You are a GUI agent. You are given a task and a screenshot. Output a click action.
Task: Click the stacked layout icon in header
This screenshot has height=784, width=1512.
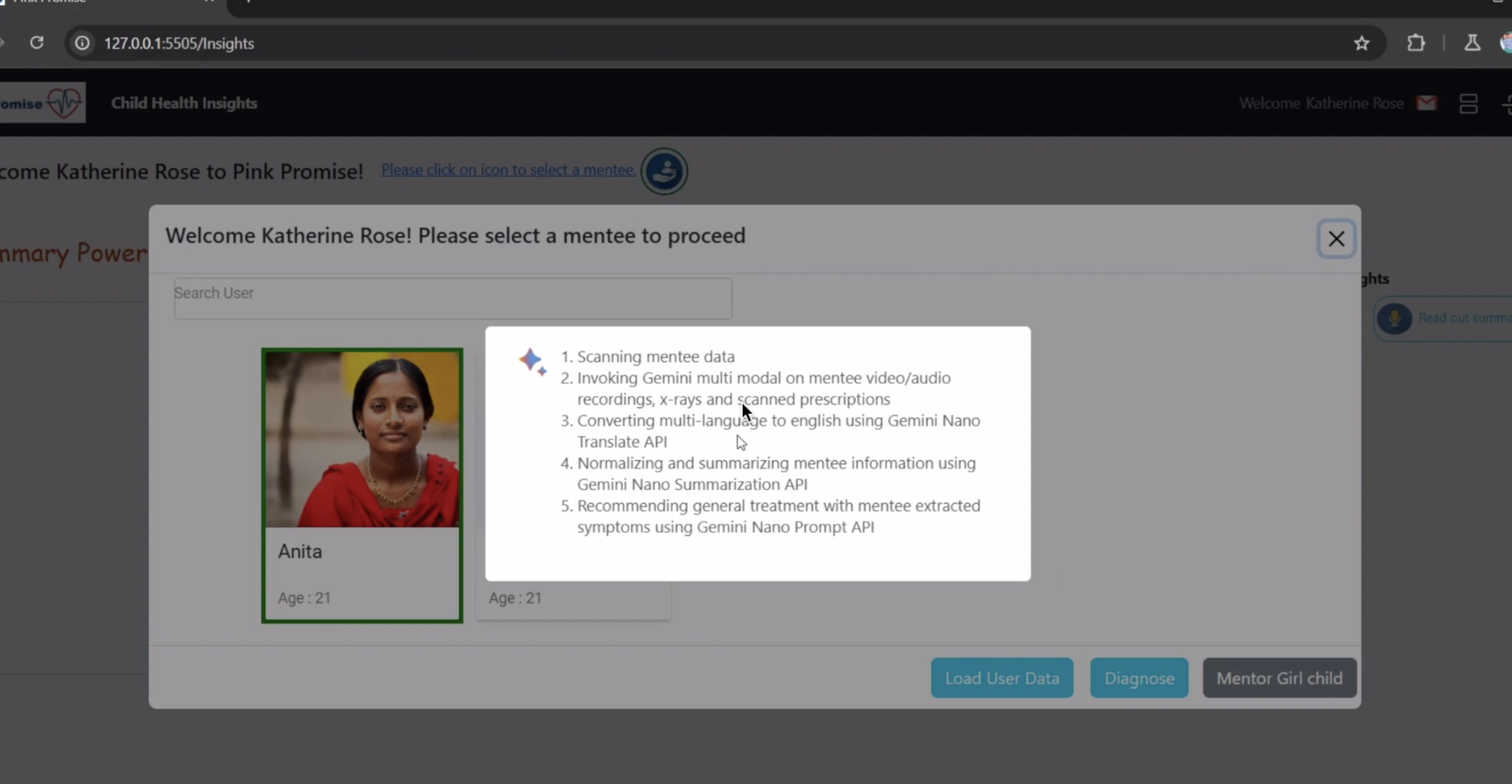coord(1468,104)
